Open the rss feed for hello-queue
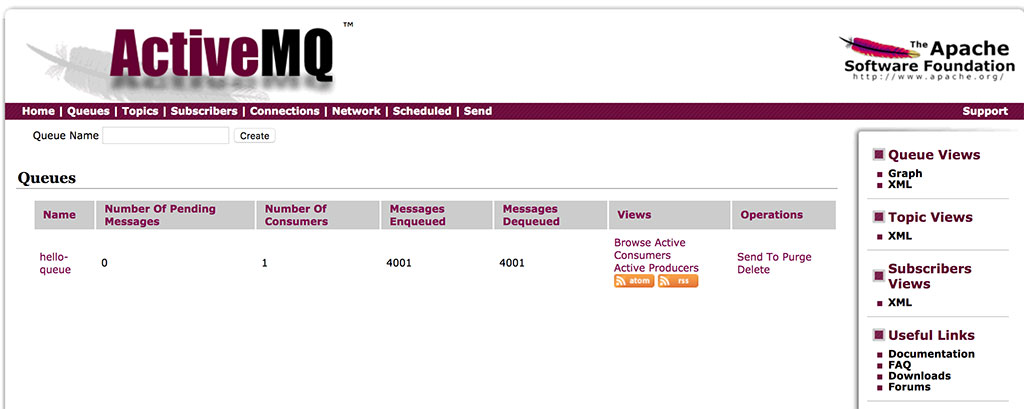1024x409 pixels. [x=678, y=281]
